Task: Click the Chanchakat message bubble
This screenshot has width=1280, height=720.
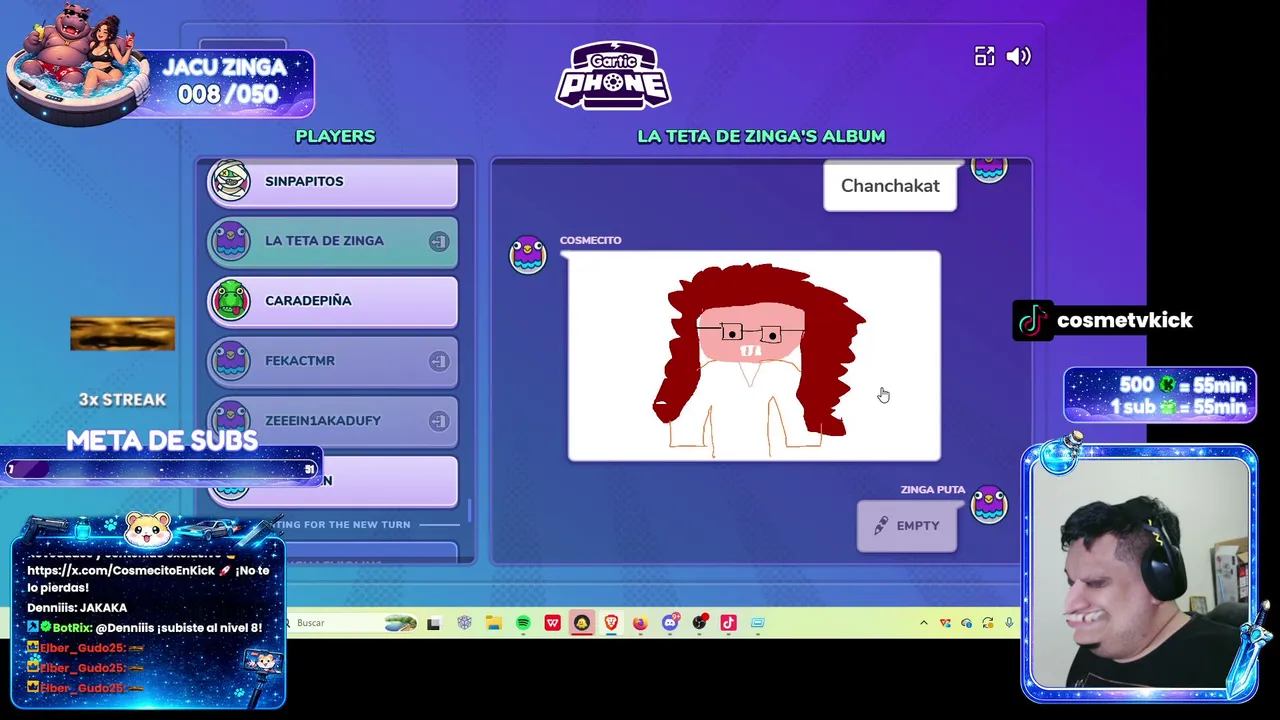Action: [890, 186]
